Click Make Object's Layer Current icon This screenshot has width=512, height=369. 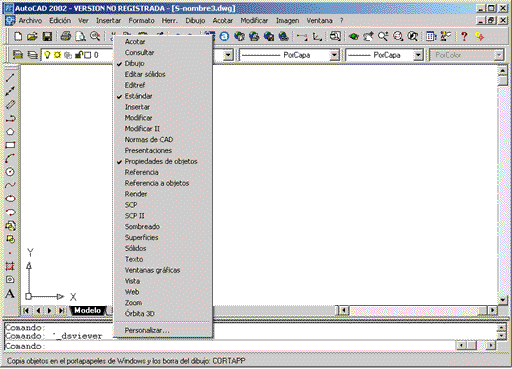[x=18, y=55]
